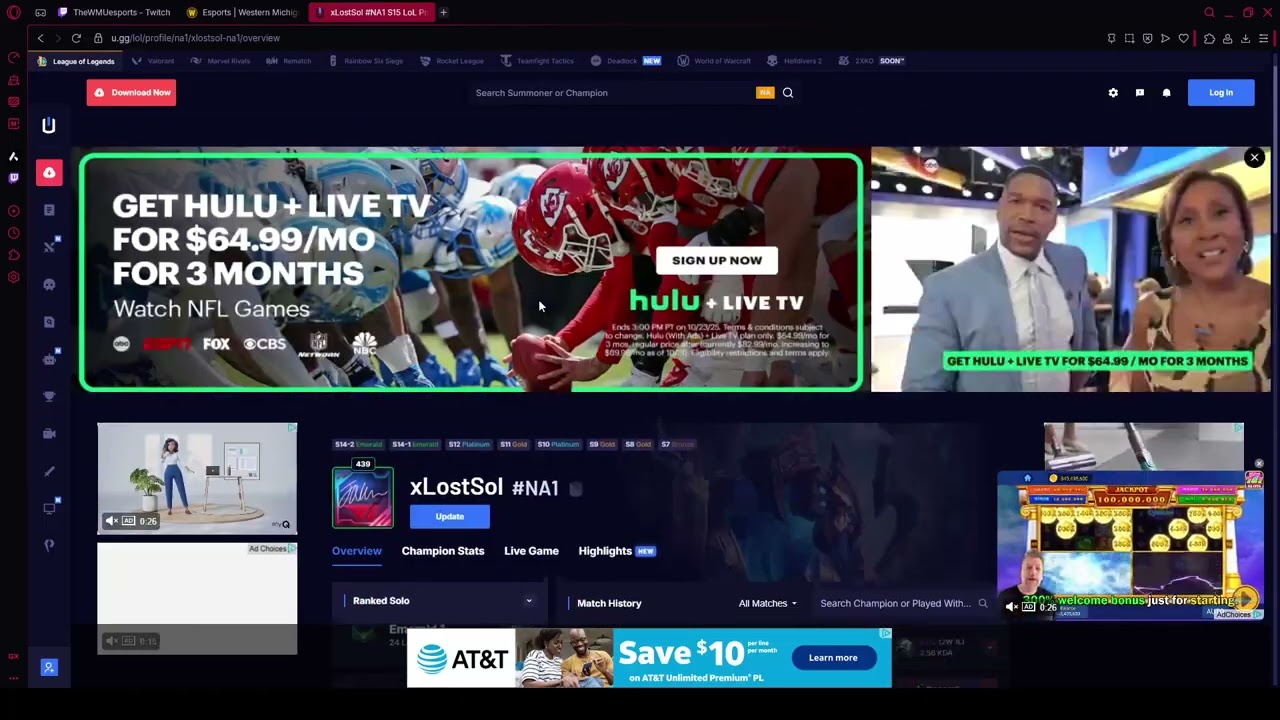The height and width of the screenshot is (720, 1280).
Task: Open the red download icon in U.GG sidebar
Action: click(x=49, y=172)
